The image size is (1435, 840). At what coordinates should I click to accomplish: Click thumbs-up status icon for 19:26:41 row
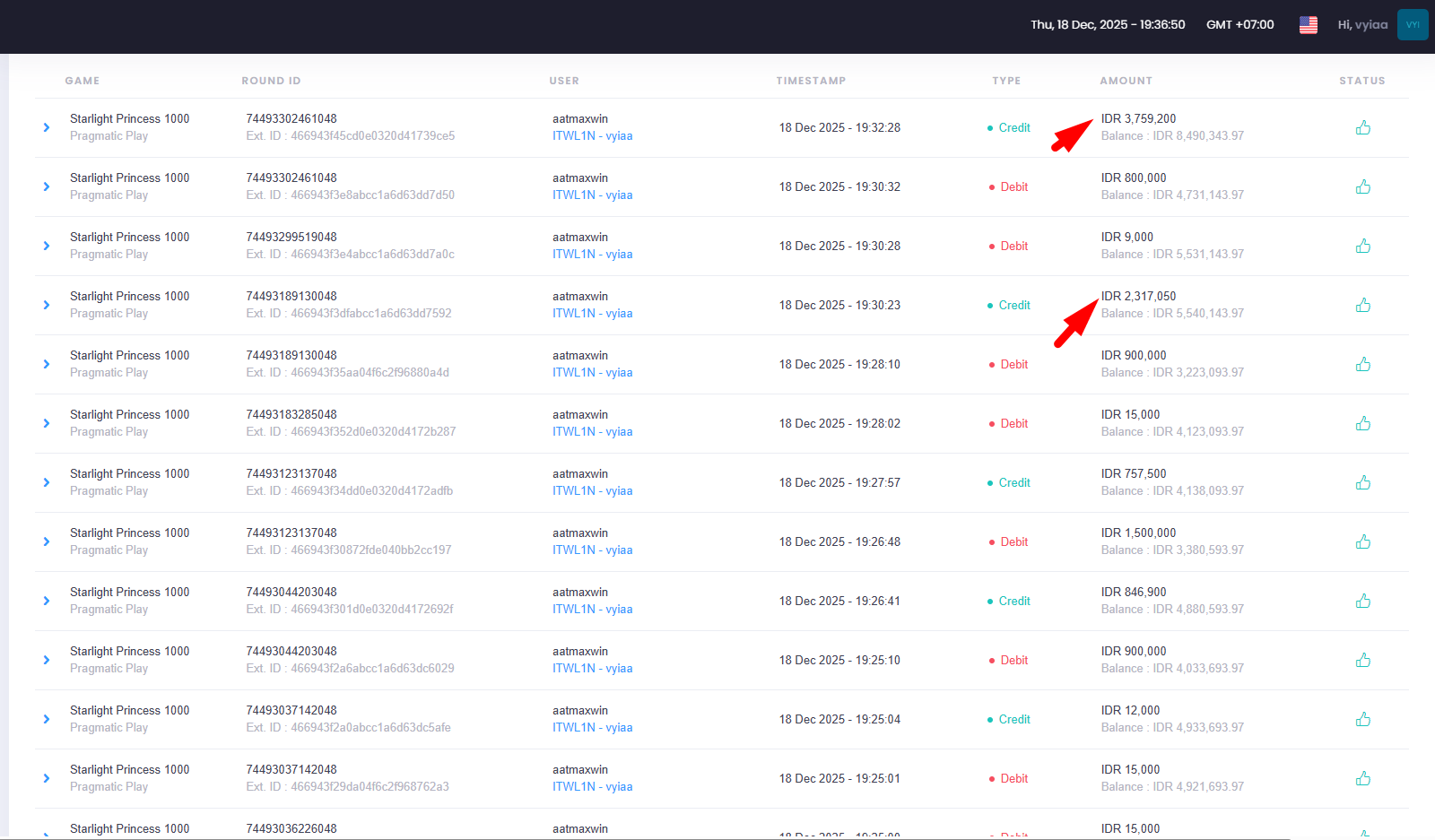pos(1363,601)
